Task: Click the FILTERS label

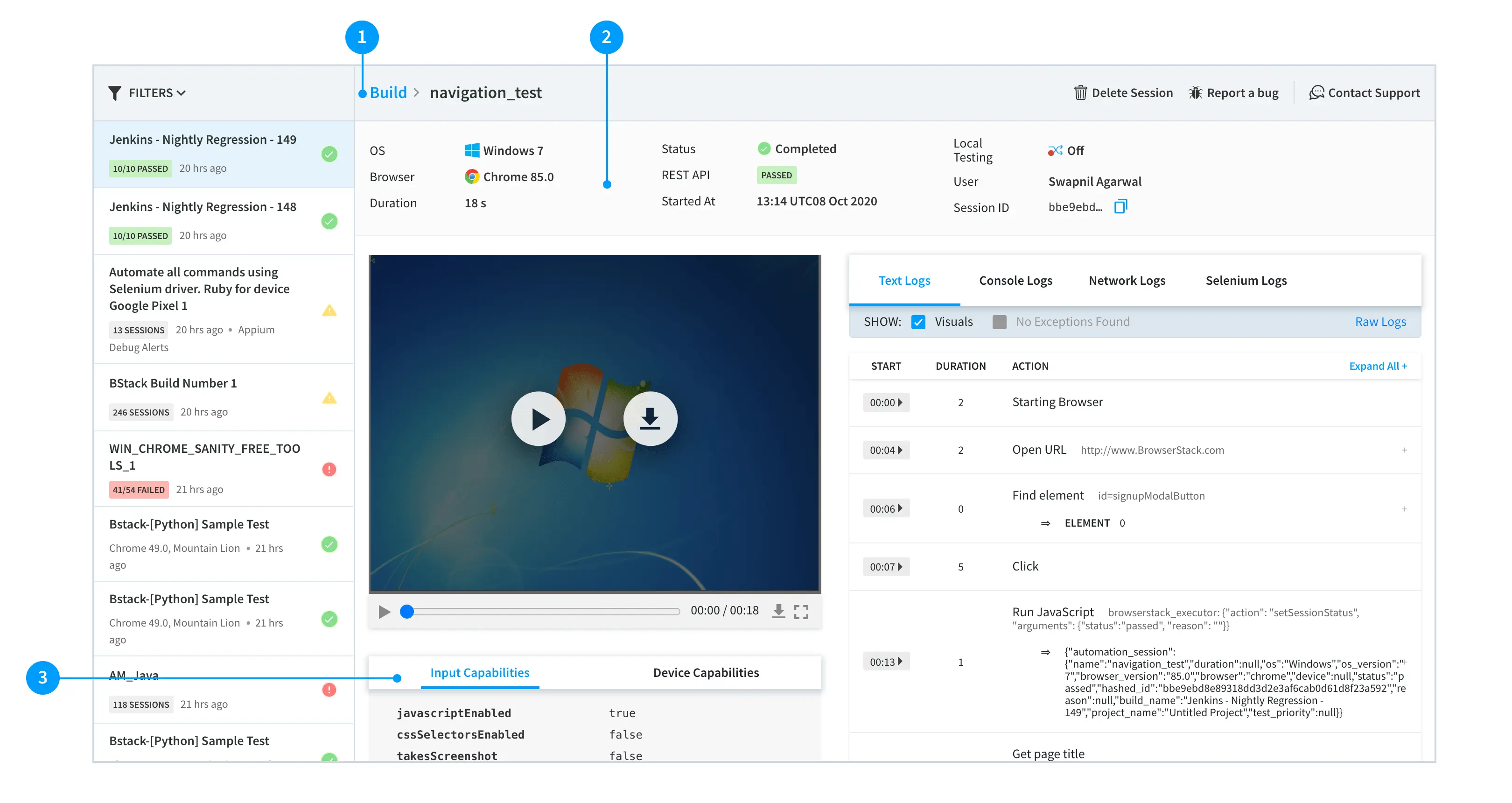Action: pyautogui.click(x=150, y=93)
